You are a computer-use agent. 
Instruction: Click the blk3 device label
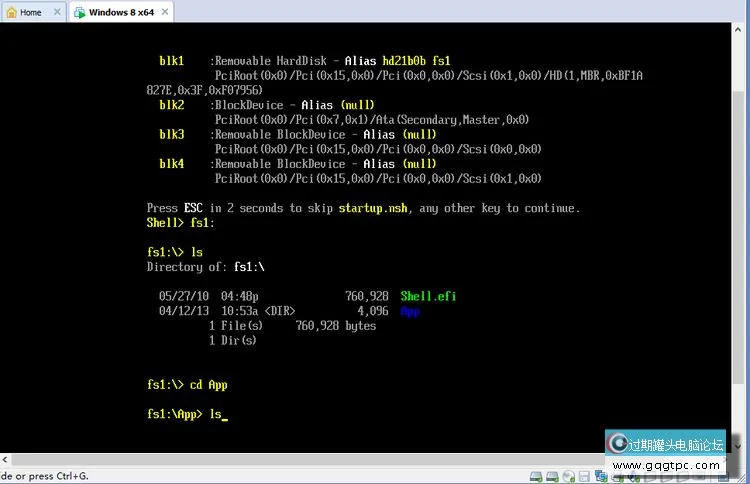click(x=172, y=134)
